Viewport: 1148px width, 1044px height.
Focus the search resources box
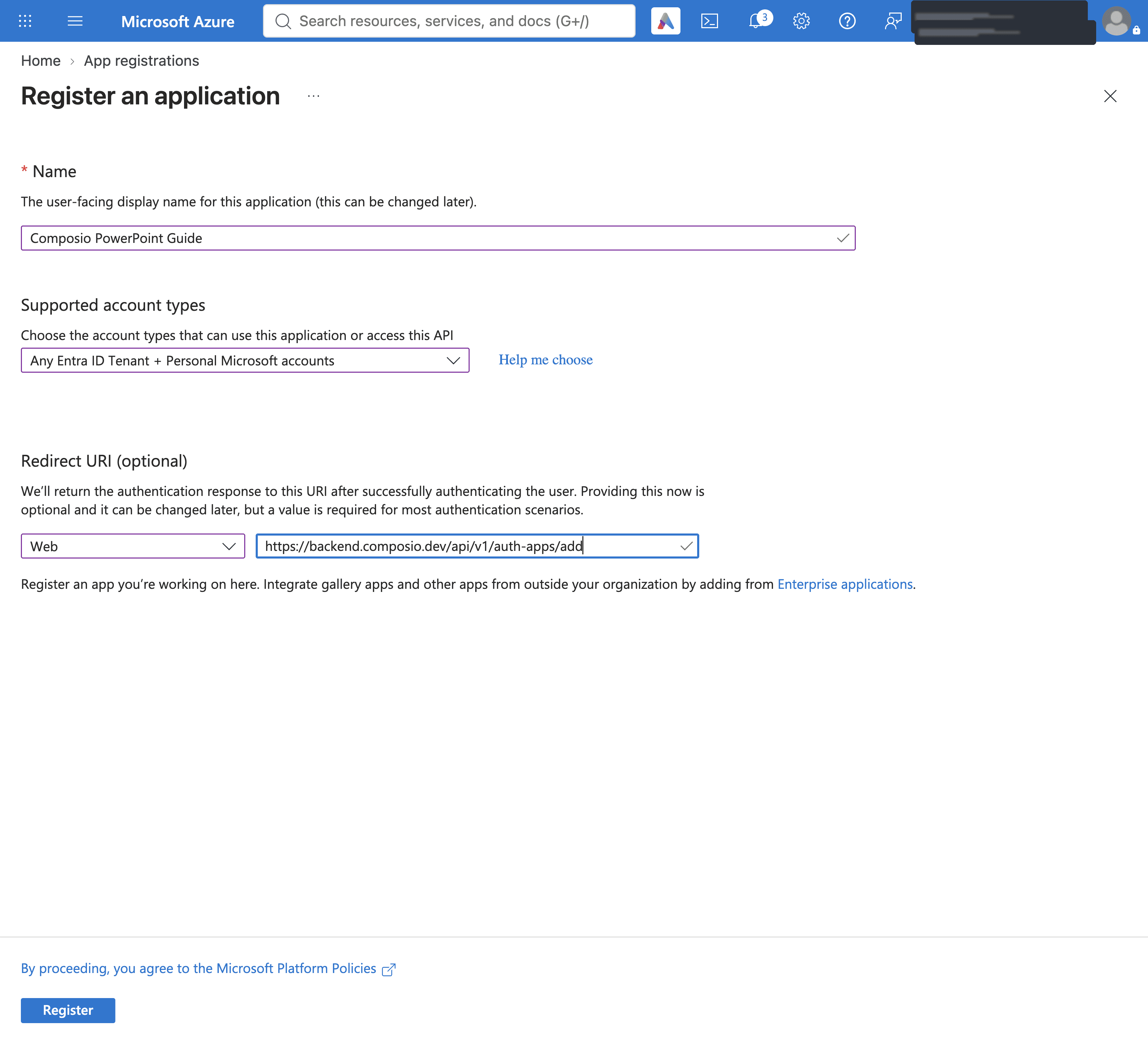tap(449, 21)
